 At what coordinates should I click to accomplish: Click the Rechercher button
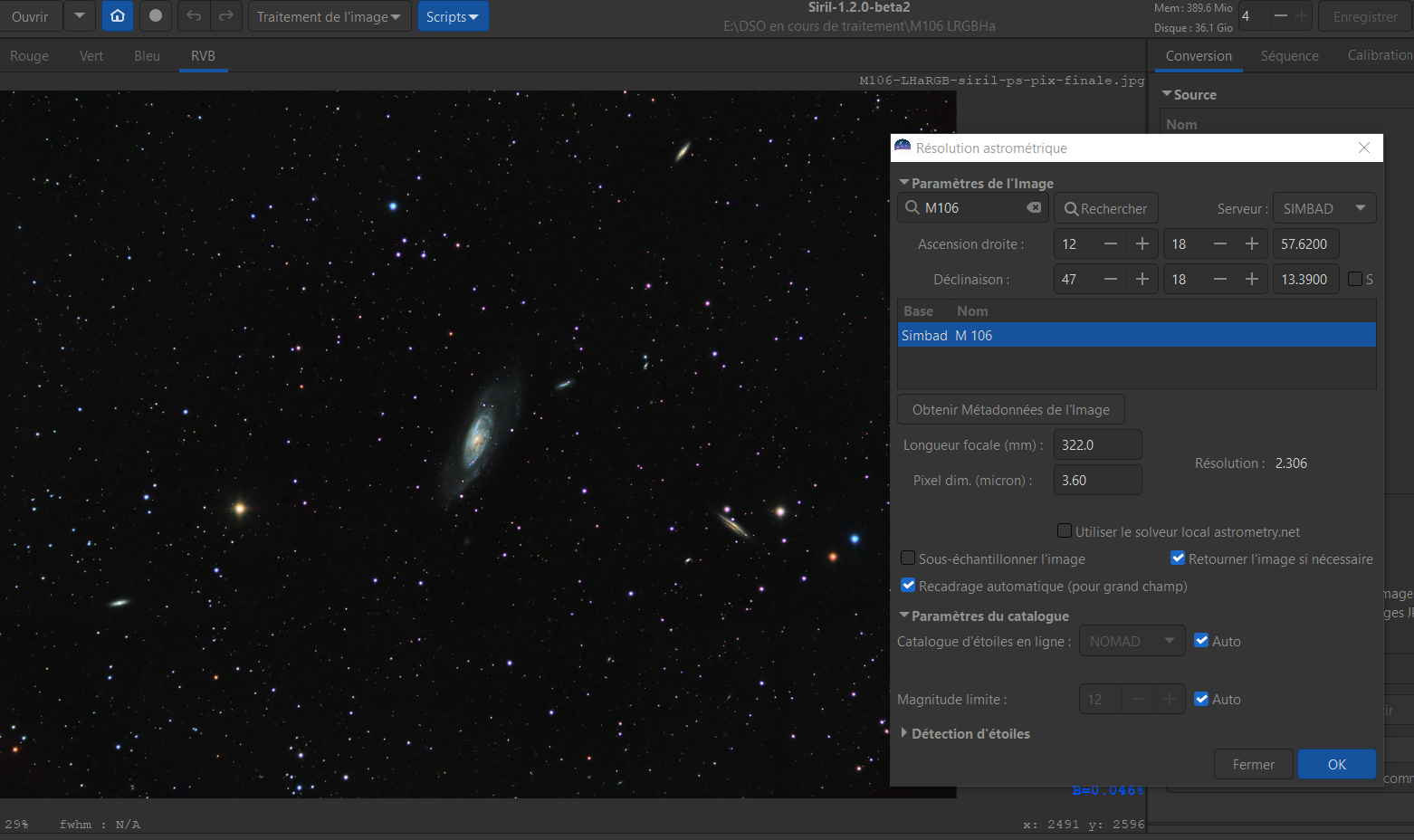[1105, 208]
